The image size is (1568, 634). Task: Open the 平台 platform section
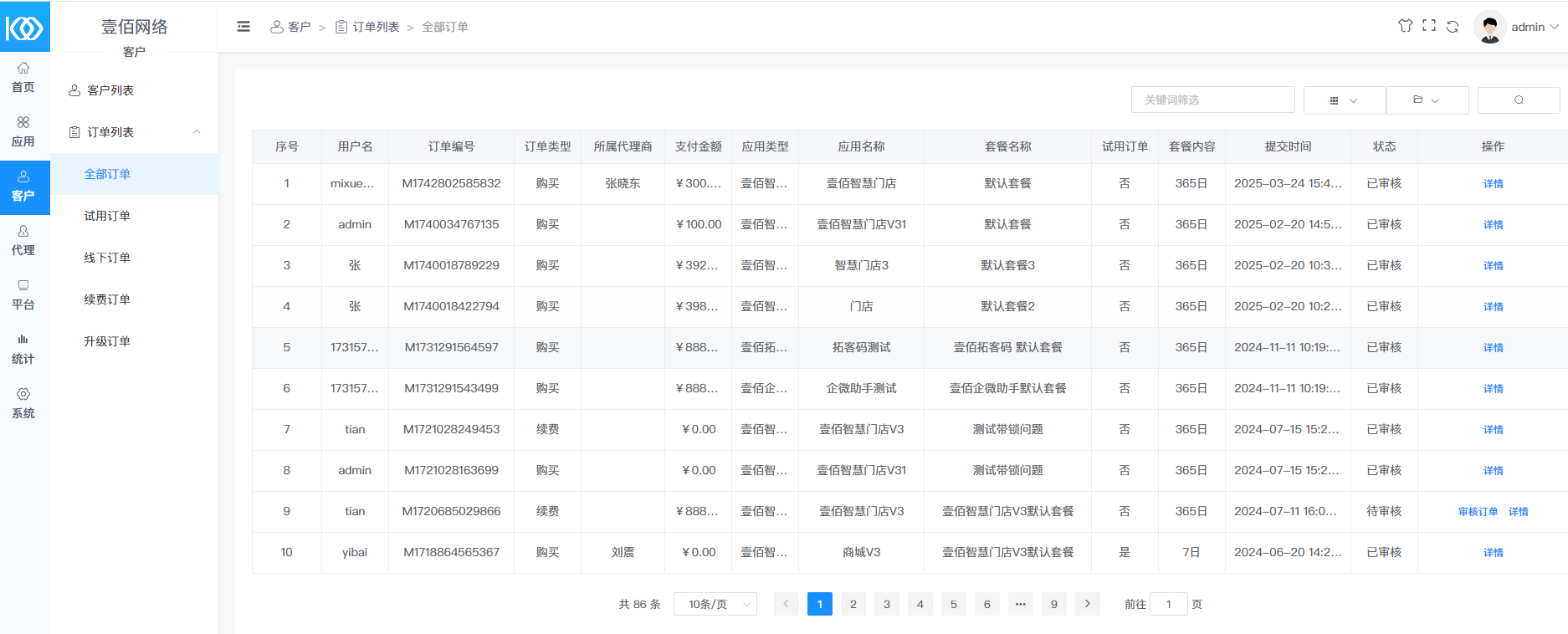[23, 296]
